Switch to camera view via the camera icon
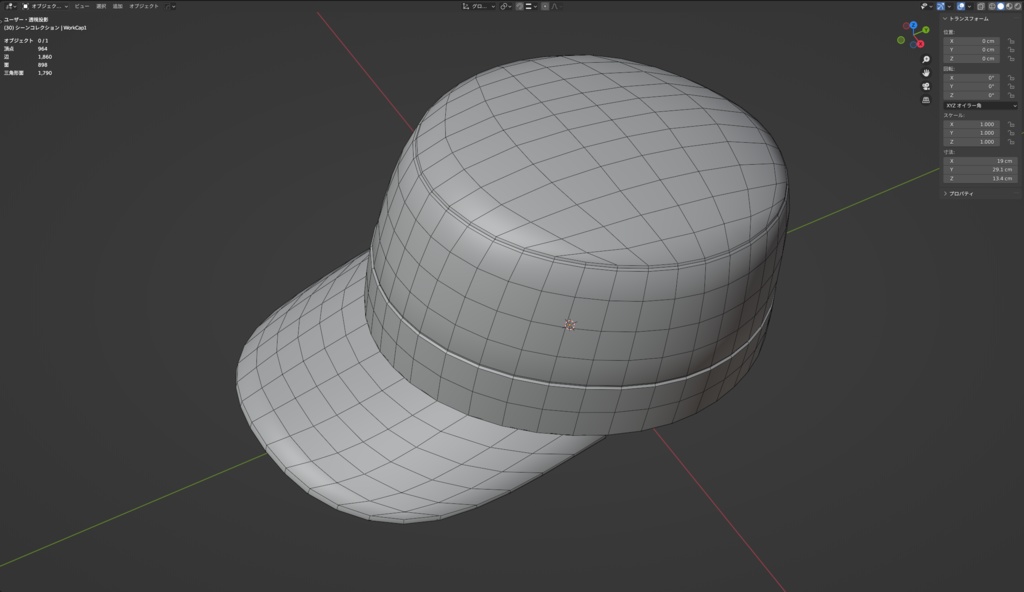 (925, 86)
